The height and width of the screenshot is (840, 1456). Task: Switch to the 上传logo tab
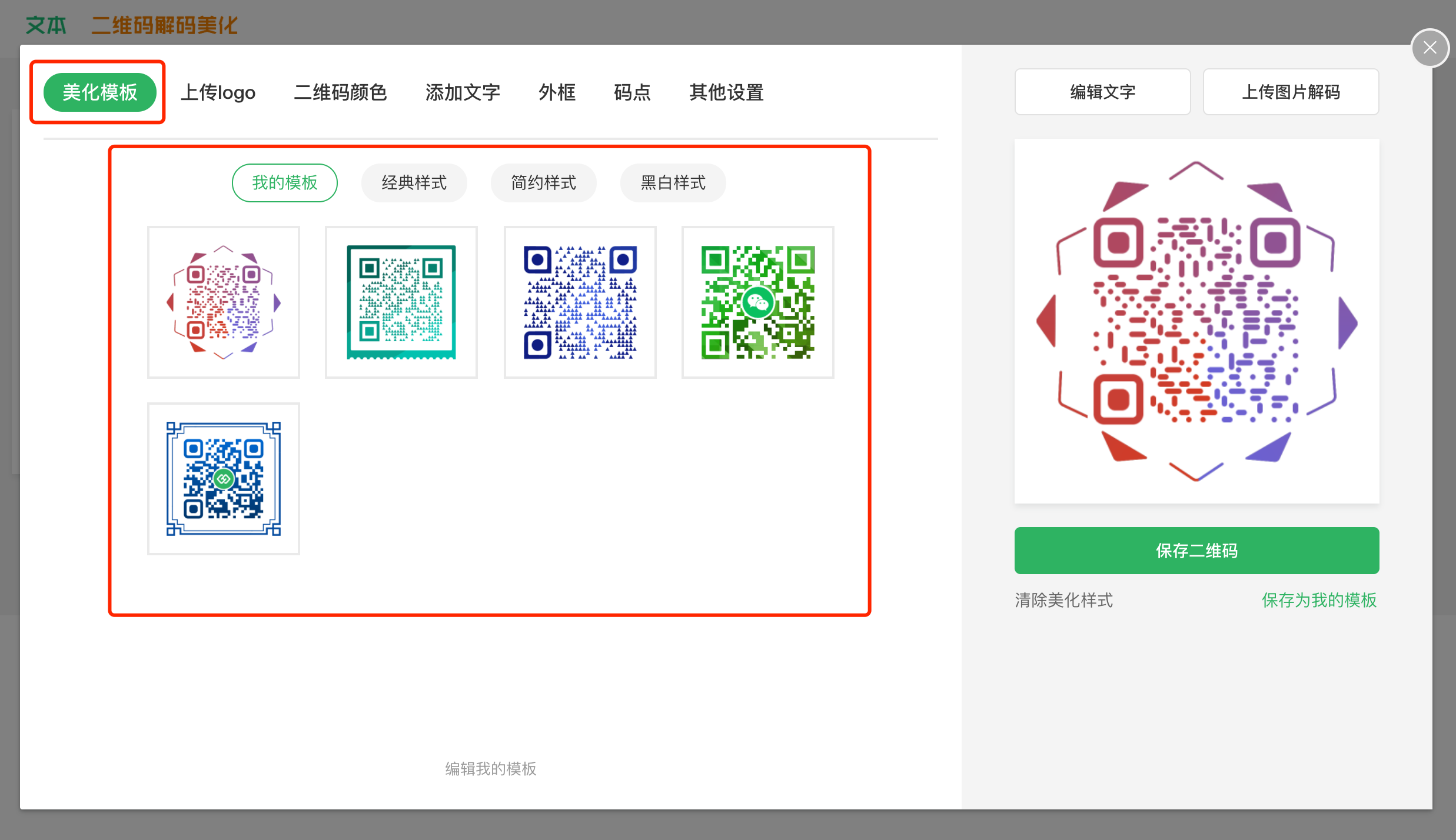click(218, 92)
